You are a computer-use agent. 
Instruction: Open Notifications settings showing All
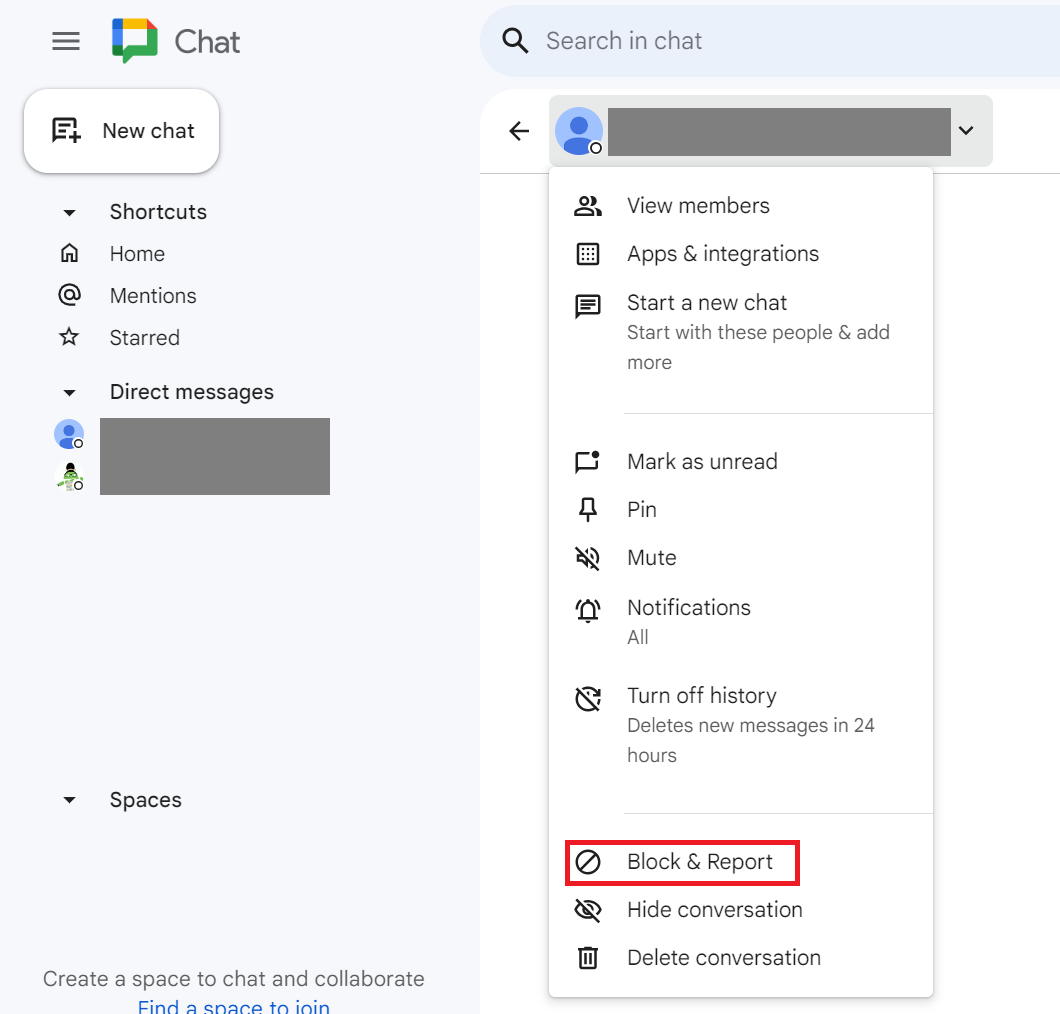[741, 621]
